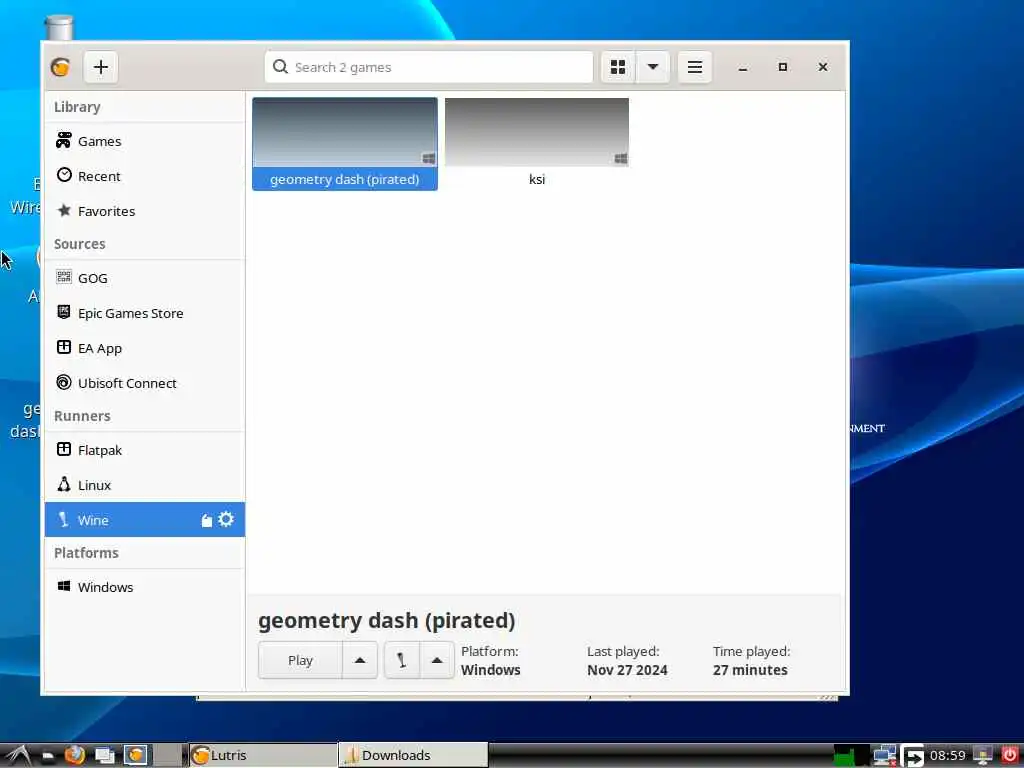Click the Last played Nov 27 2024 value
Screen dimensions: 1024x768
point(627,670)
